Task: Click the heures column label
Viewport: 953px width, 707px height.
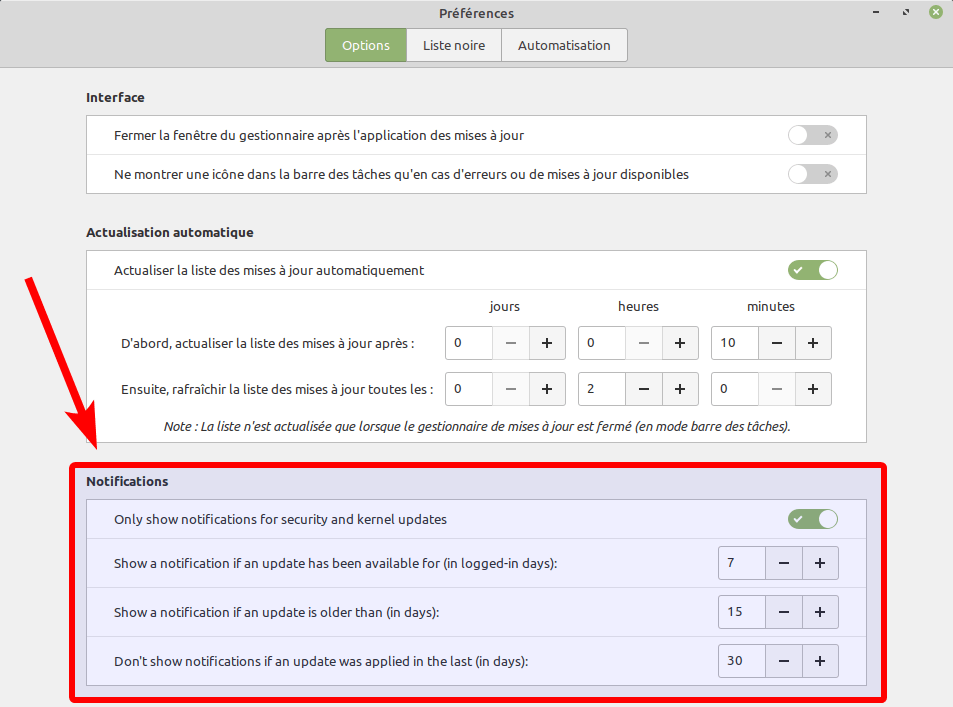Action: 638,306
